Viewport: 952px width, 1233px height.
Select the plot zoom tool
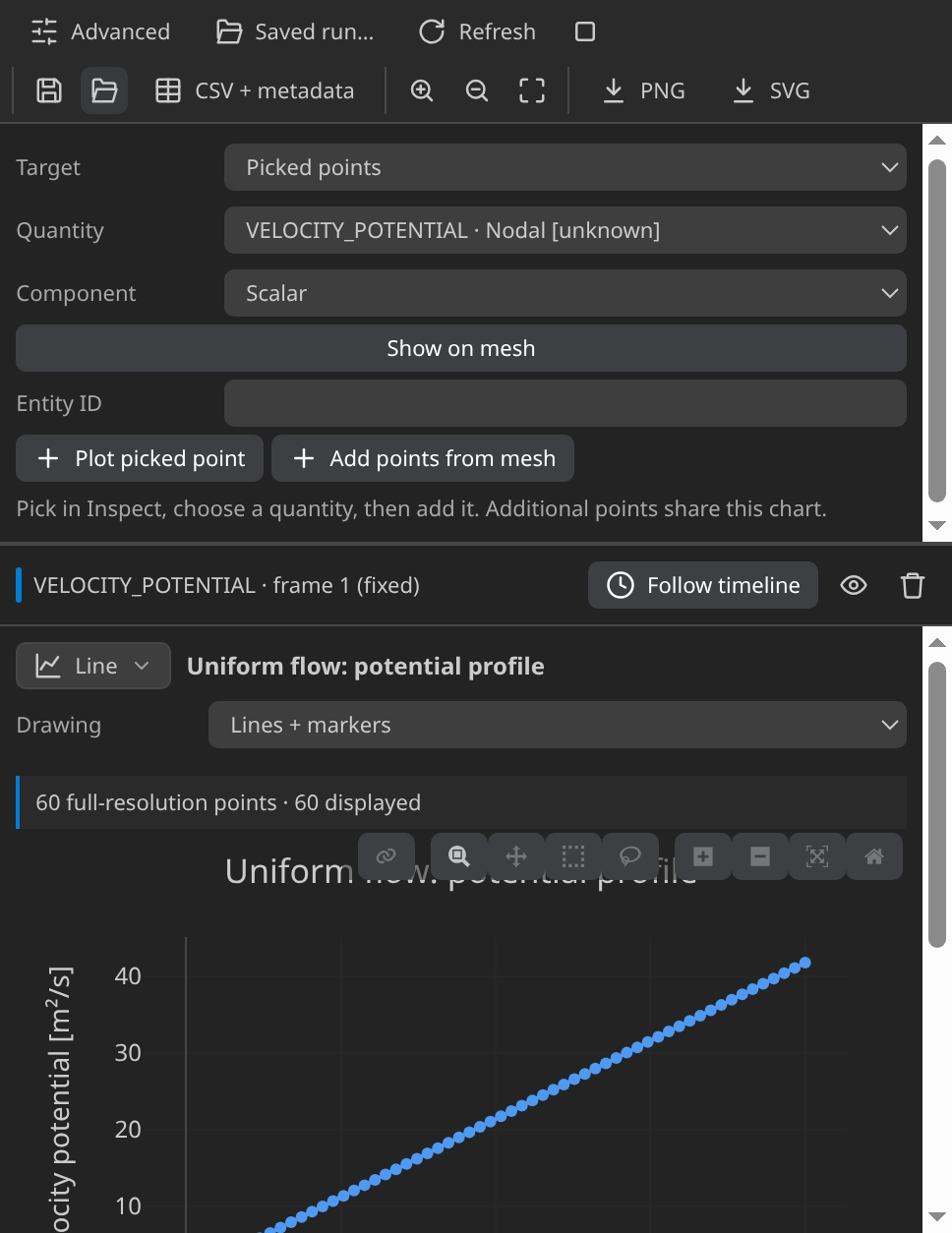459,856
